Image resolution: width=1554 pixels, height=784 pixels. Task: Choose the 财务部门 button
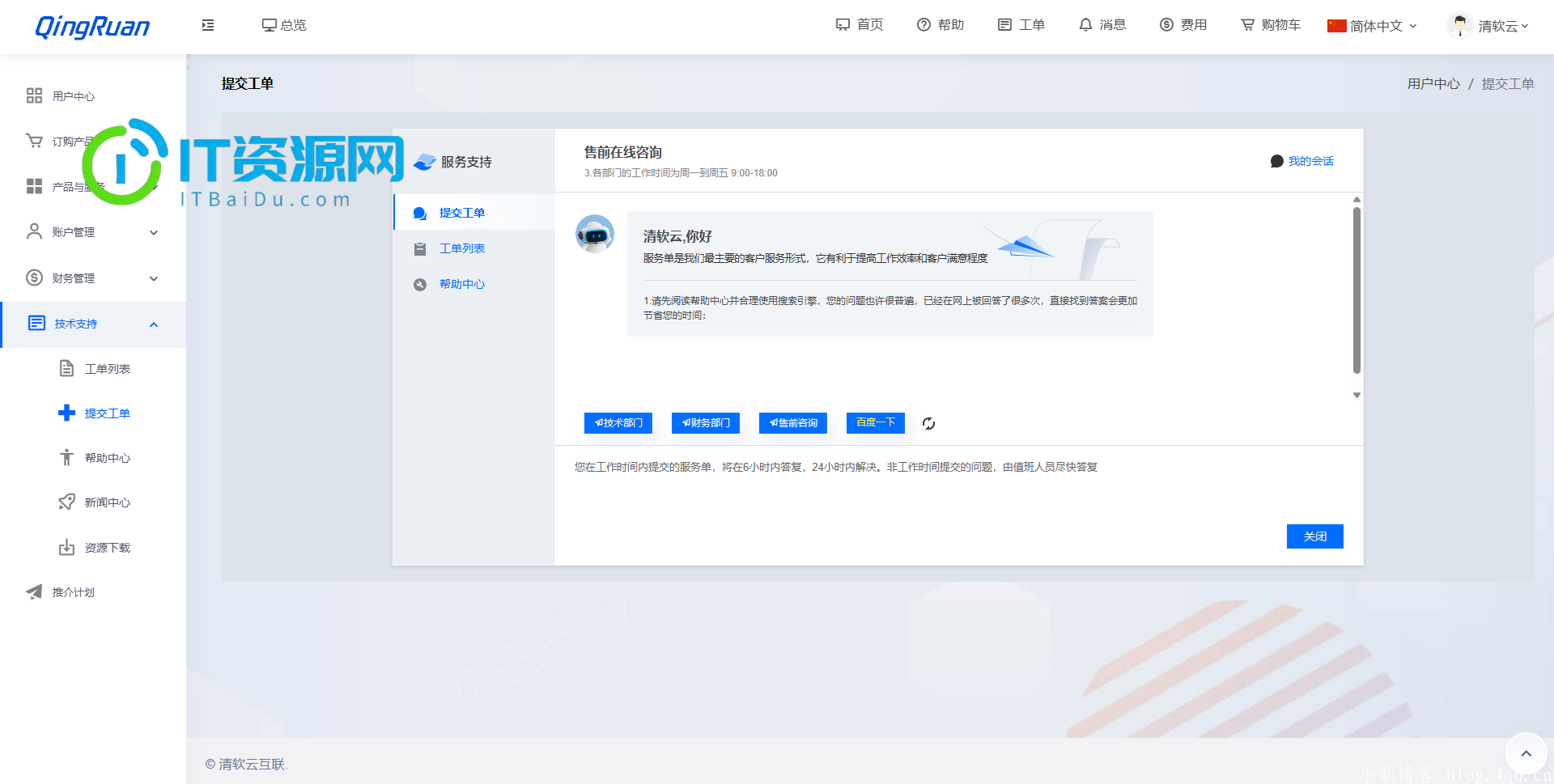[706, 423]
